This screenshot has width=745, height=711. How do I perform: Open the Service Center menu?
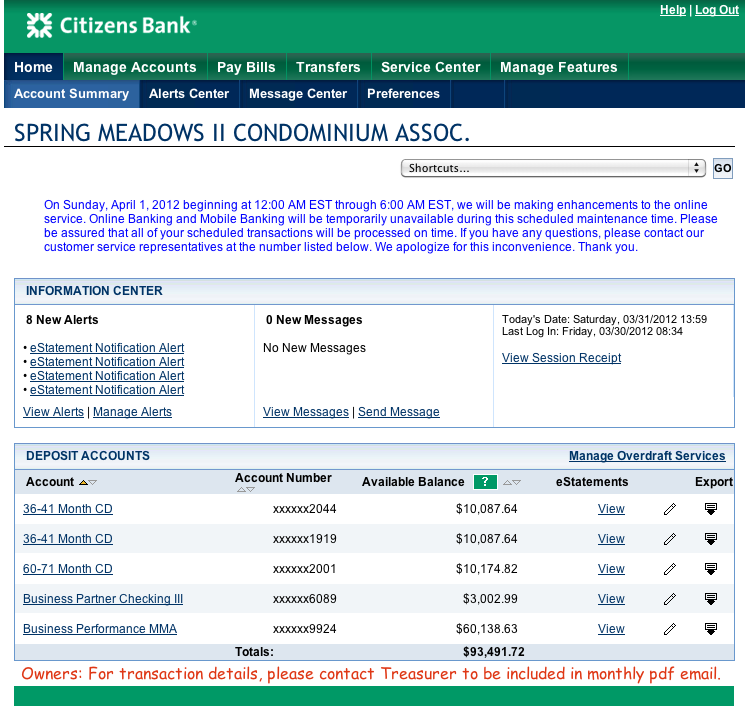430,67
